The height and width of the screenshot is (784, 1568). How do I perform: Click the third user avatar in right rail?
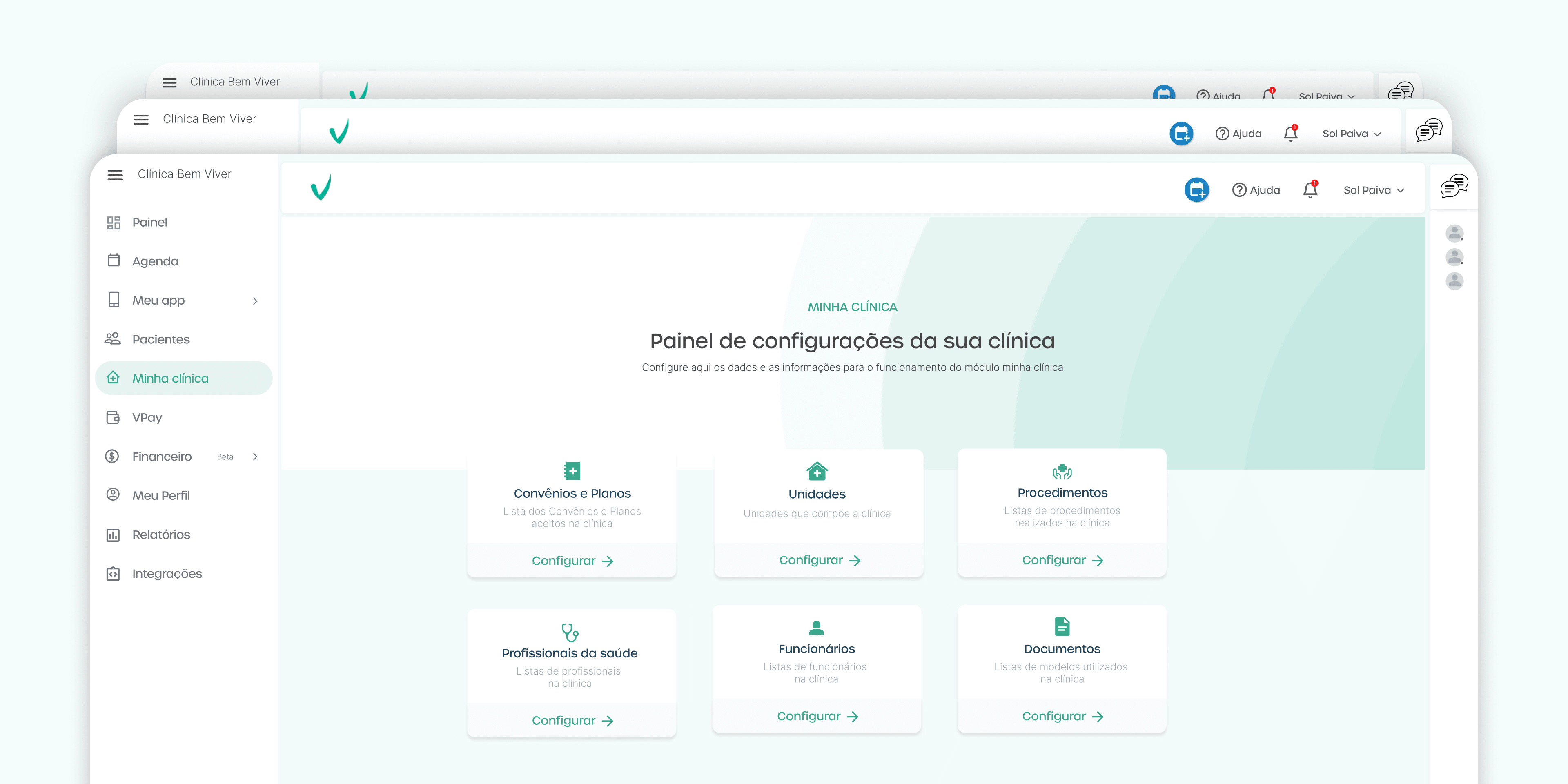pyautogui.click(x=1454, y=281)
